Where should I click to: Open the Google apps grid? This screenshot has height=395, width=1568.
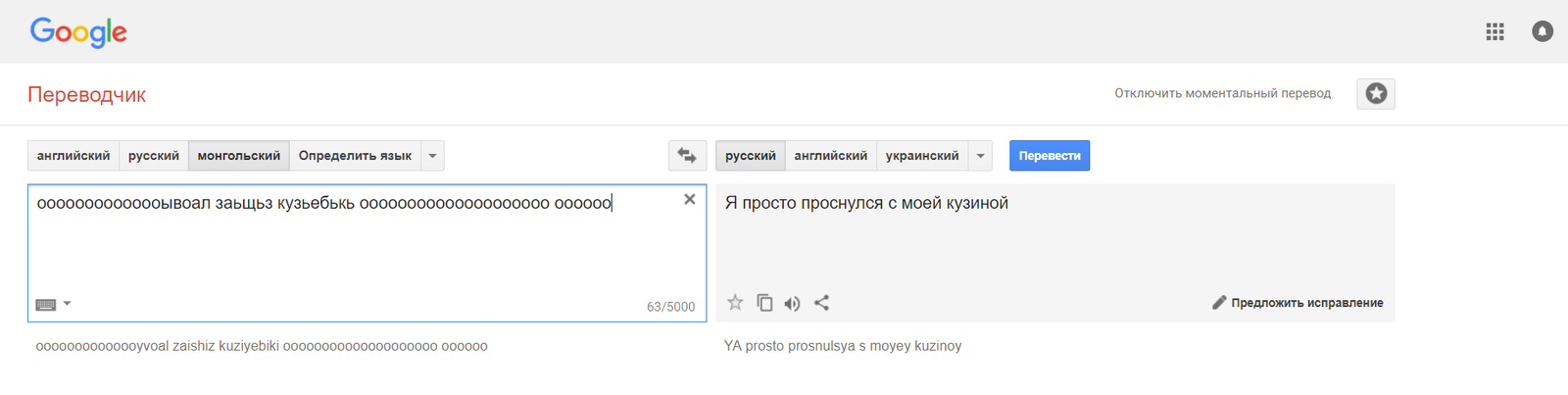[x=1494, y=31]
